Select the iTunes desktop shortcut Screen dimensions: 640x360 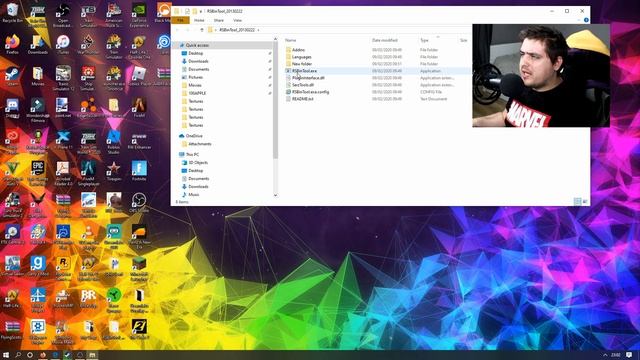(x=62, y=44)
